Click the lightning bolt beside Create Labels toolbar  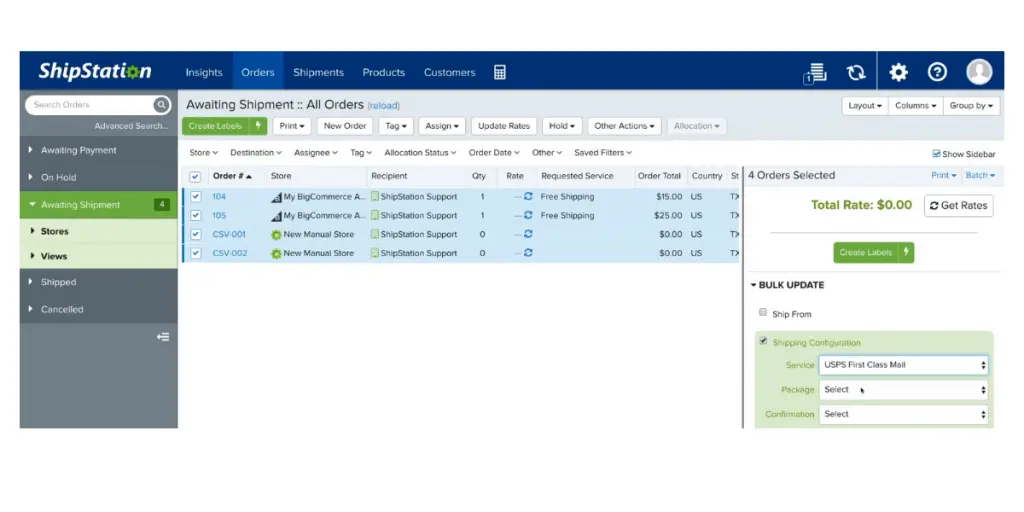[259, 126]
